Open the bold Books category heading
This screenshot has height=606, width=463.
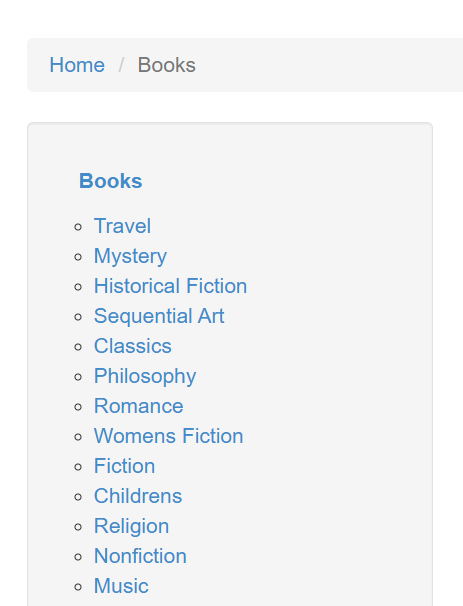tap(111, 181)
